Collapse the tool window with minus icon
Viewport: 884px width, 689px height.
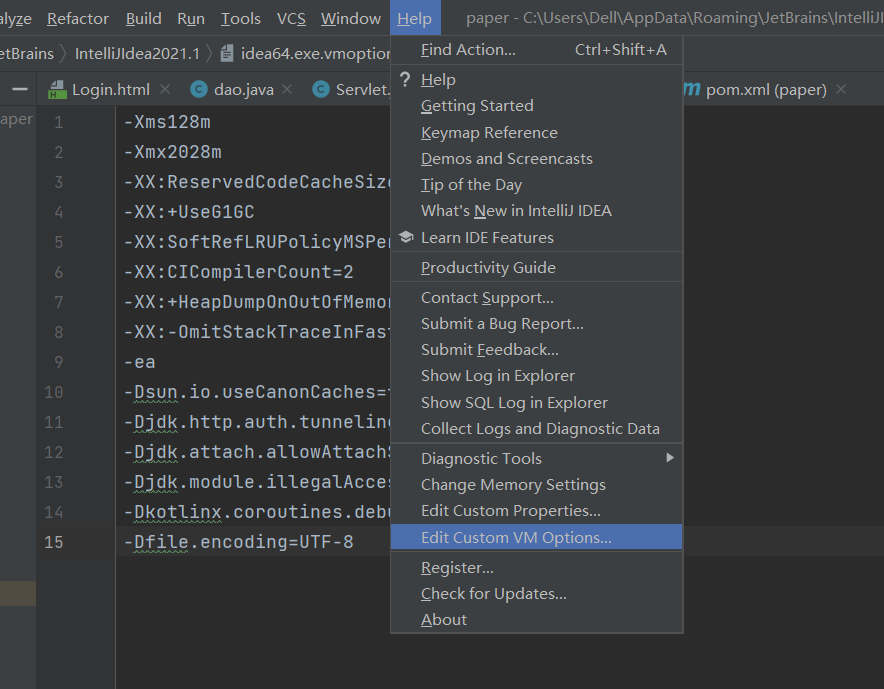[20, 89]
